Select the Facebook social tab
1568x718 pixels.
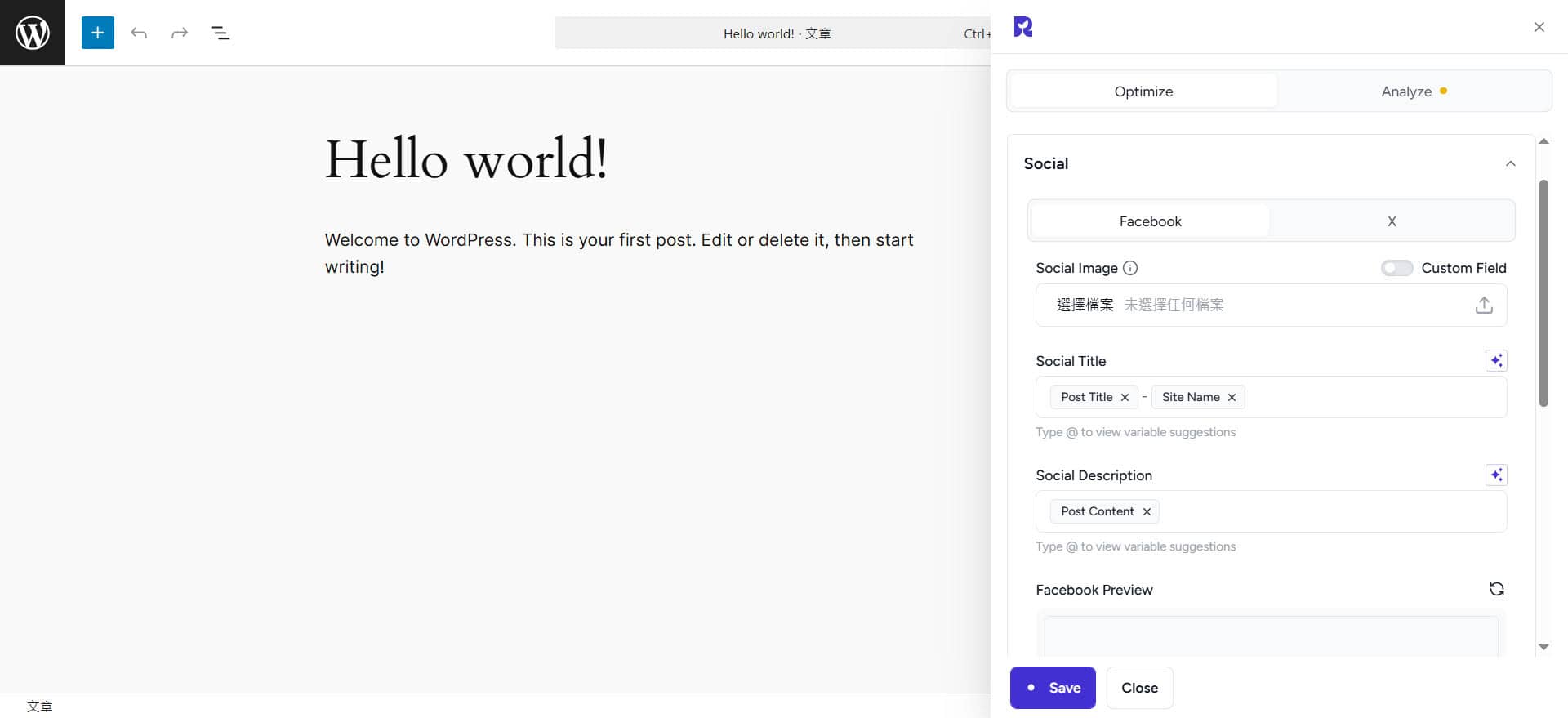(x=1150, y=221)
